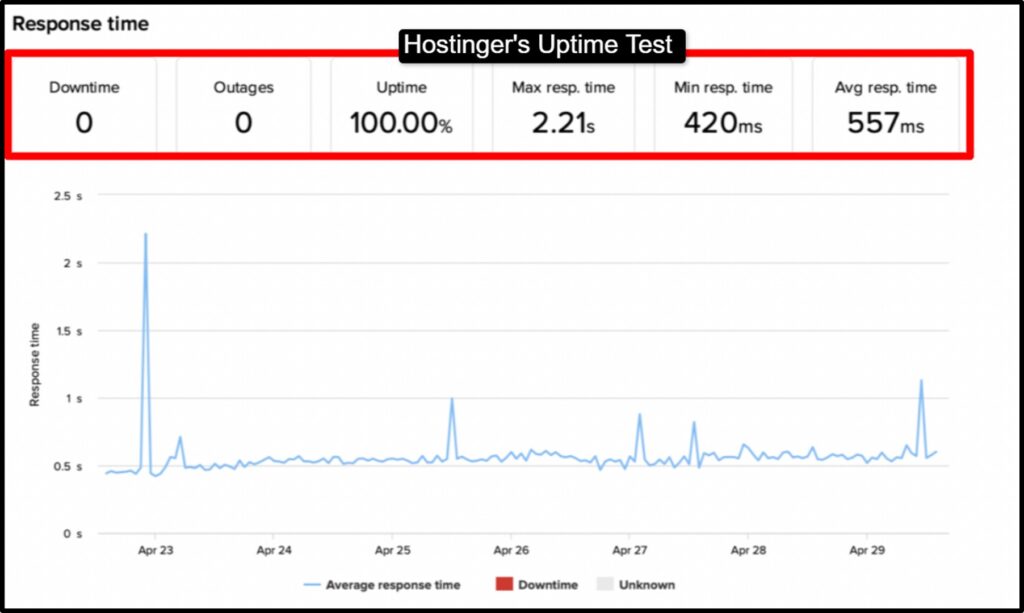This screenshot has height=613, width=1024.
Task: Toggle the Unknown legend entry
Action: 636,584
